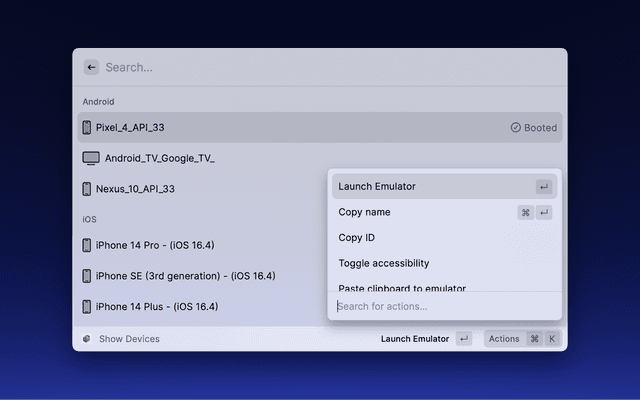
Task: Click the back arrow button
Action: click(91, 67)
